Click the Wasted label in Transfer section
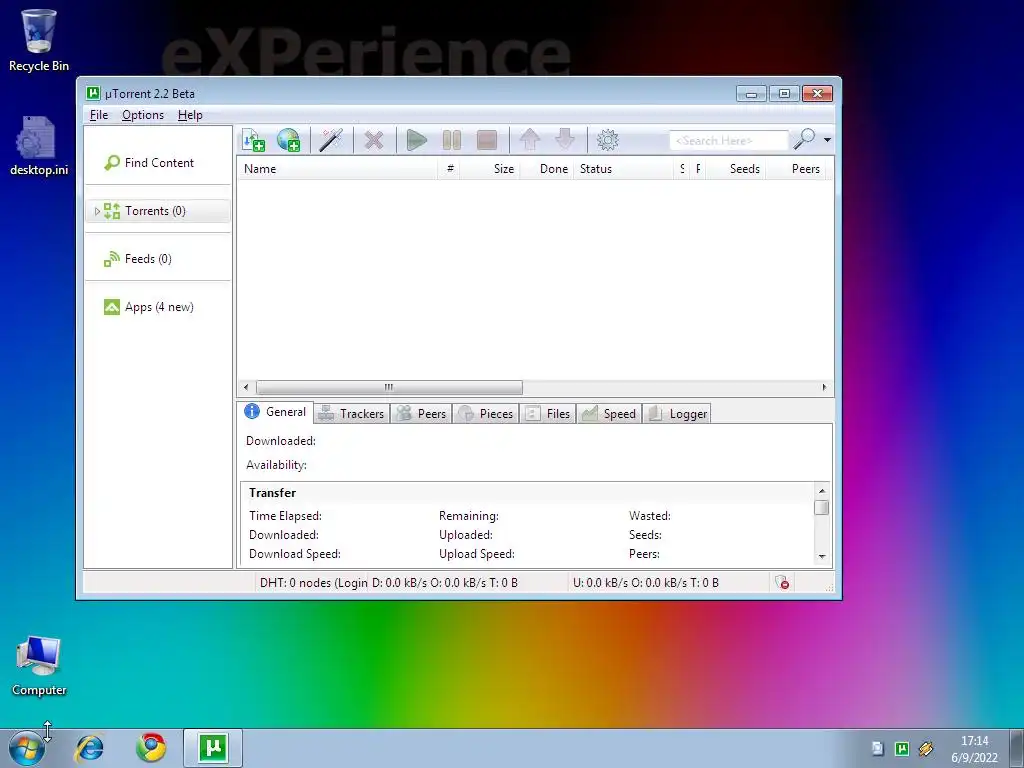 click(650, 516)
